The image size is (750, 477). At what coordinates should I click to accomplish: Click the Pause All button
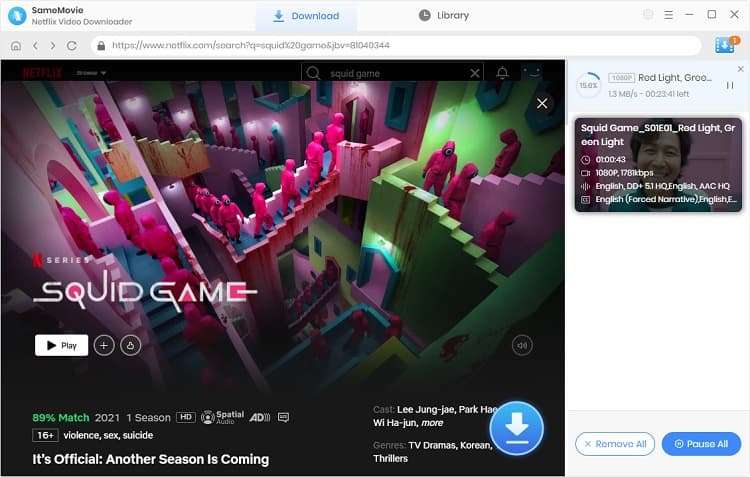point(701,444)
